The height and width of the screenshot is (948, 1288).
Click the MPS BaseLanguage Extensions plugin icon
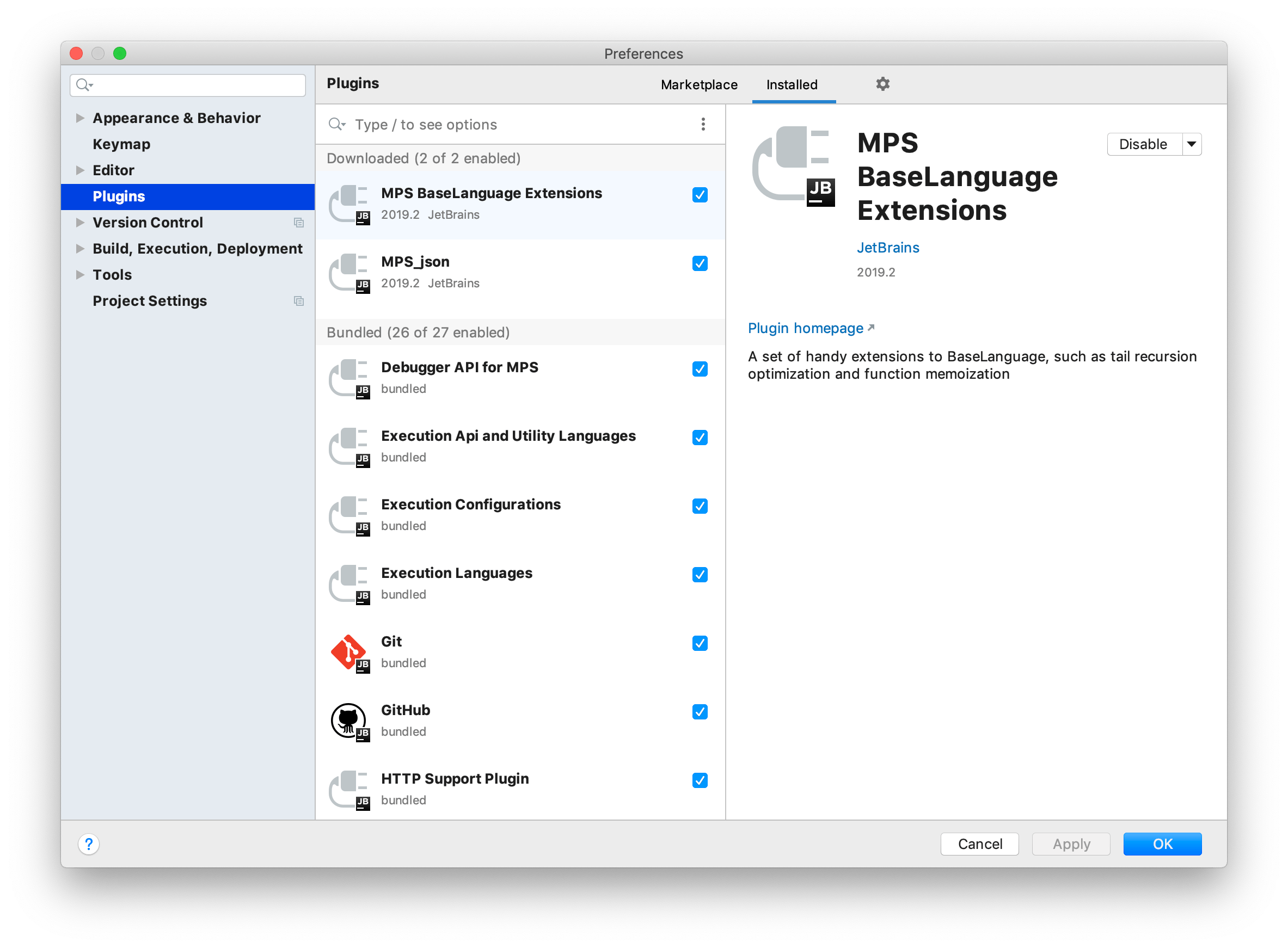349,205
